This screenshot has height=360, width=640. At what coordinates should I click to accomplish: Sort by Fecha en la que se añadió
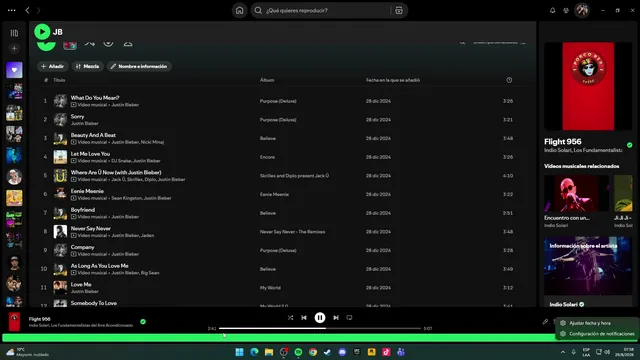click(393, 80)
